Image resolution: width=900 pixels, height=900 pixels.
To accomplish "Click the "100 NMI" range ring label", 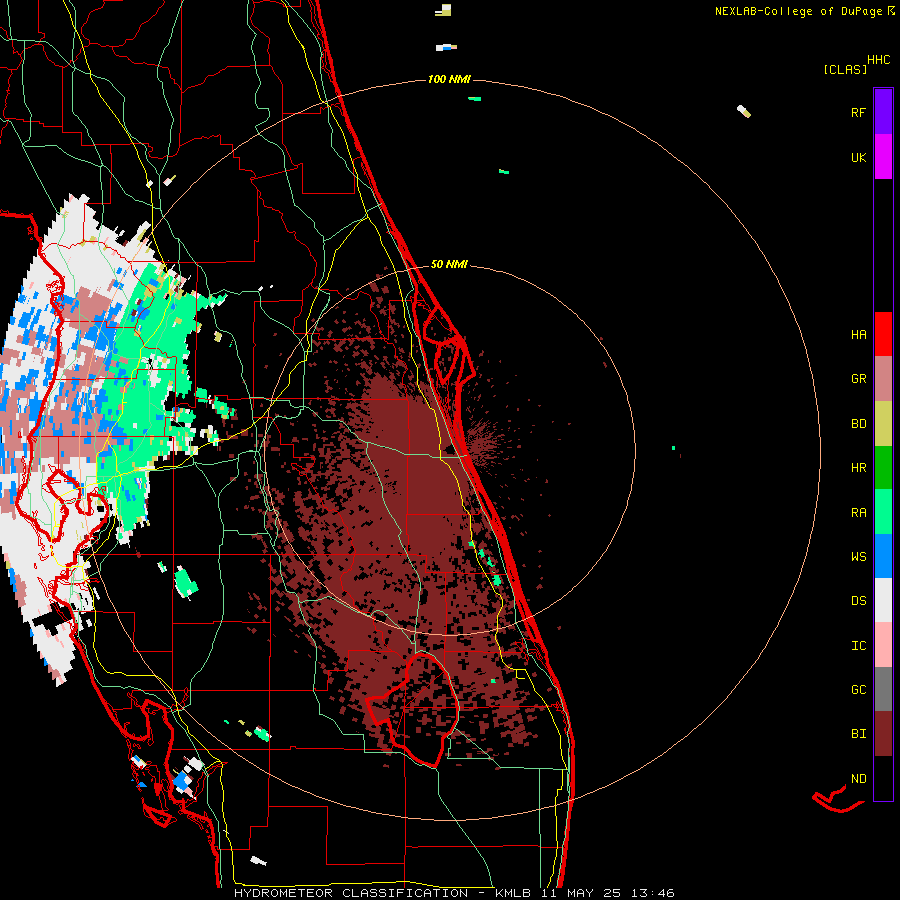I will coord(449,79).
